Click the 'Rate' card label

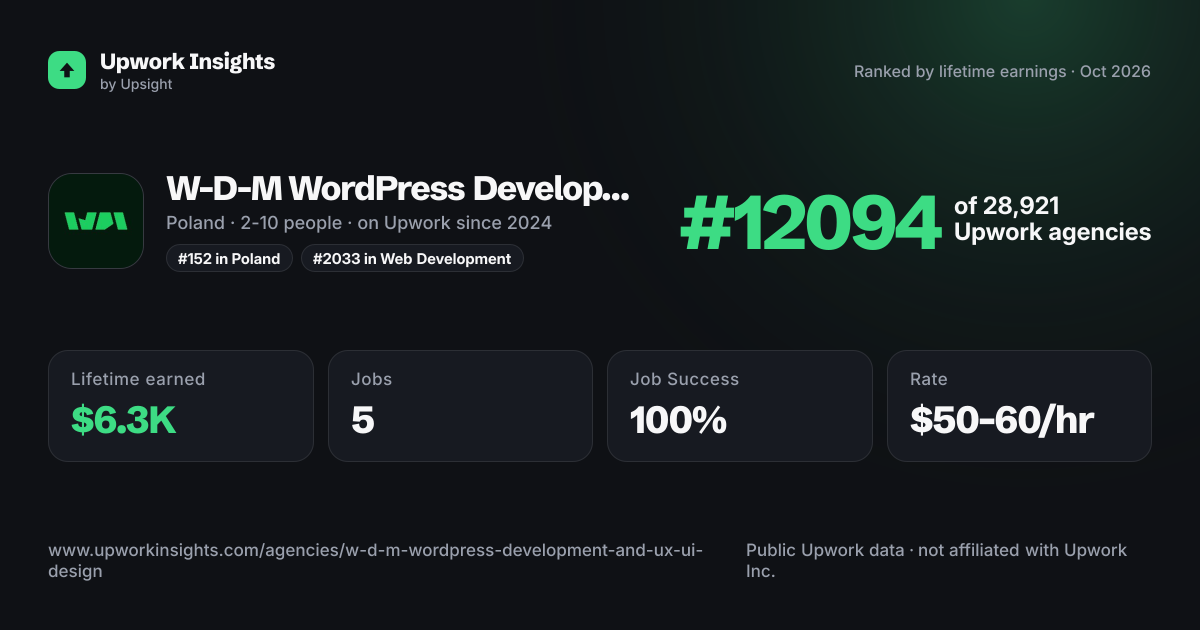pyautogui.click(x=928, y=379)
